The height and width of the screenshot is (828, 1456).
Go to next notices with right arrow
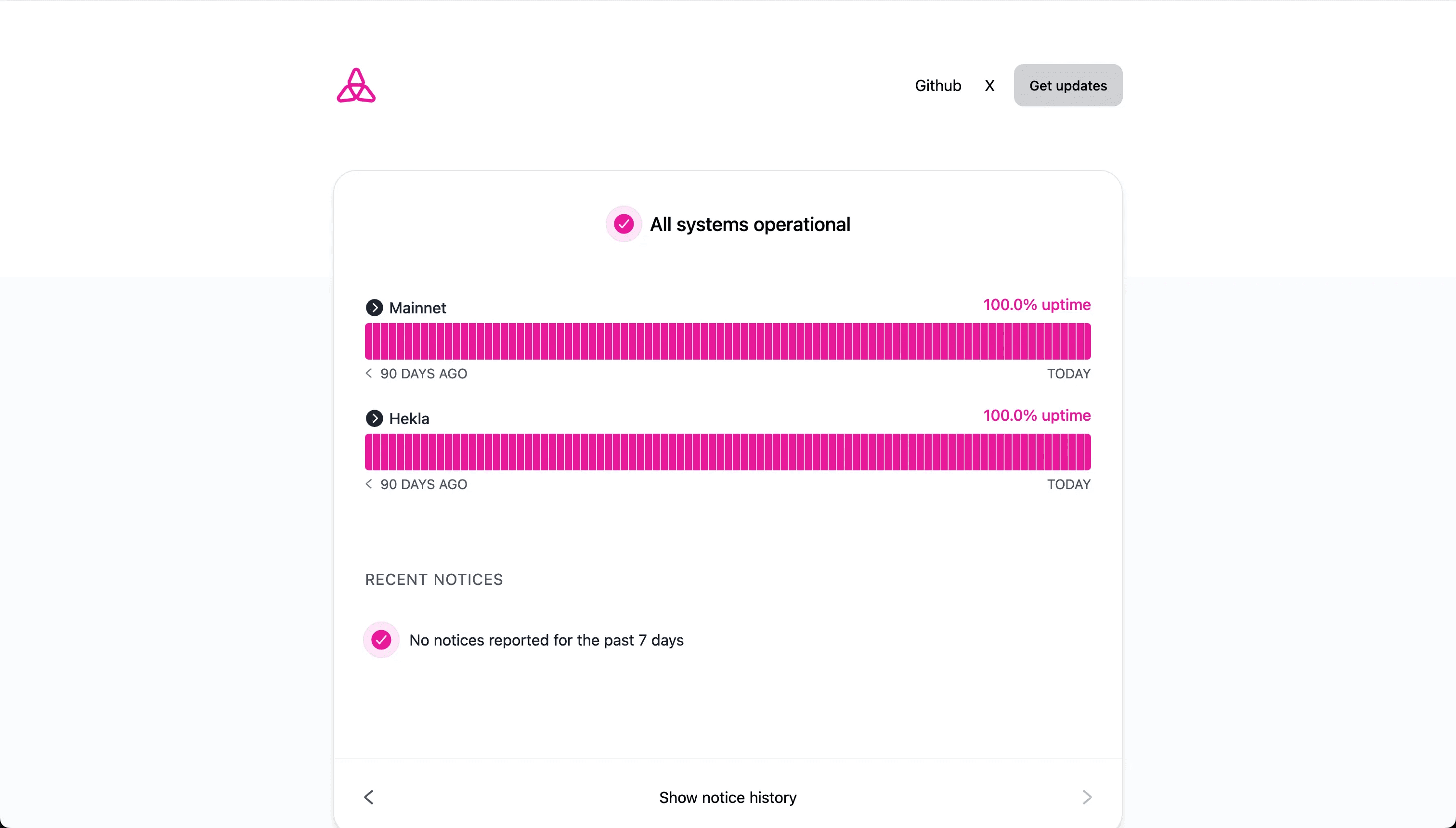pos(1086,797)
